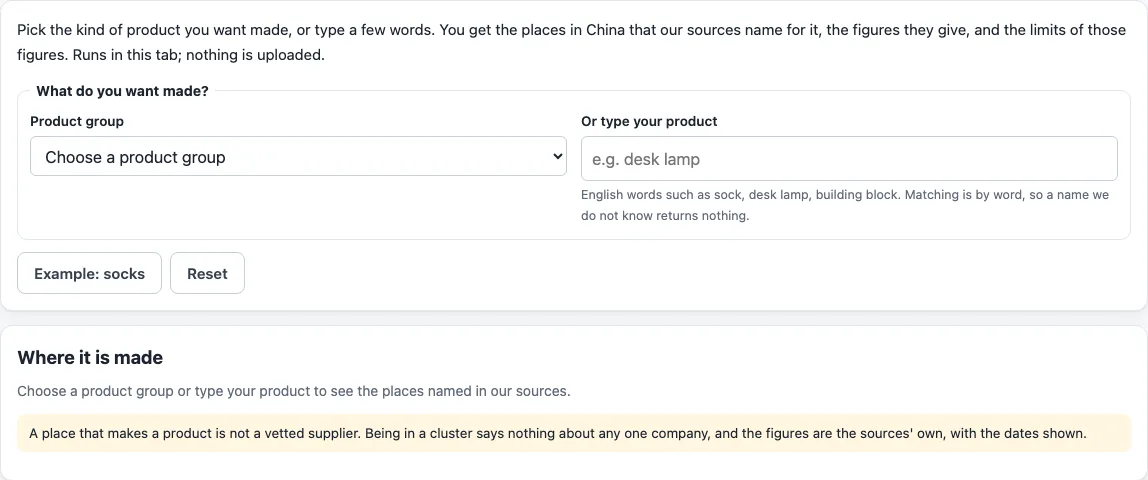Click the 'Or type your product' label
The width and height of the screenshot is (1148, 480).
[x=649, y=121]
